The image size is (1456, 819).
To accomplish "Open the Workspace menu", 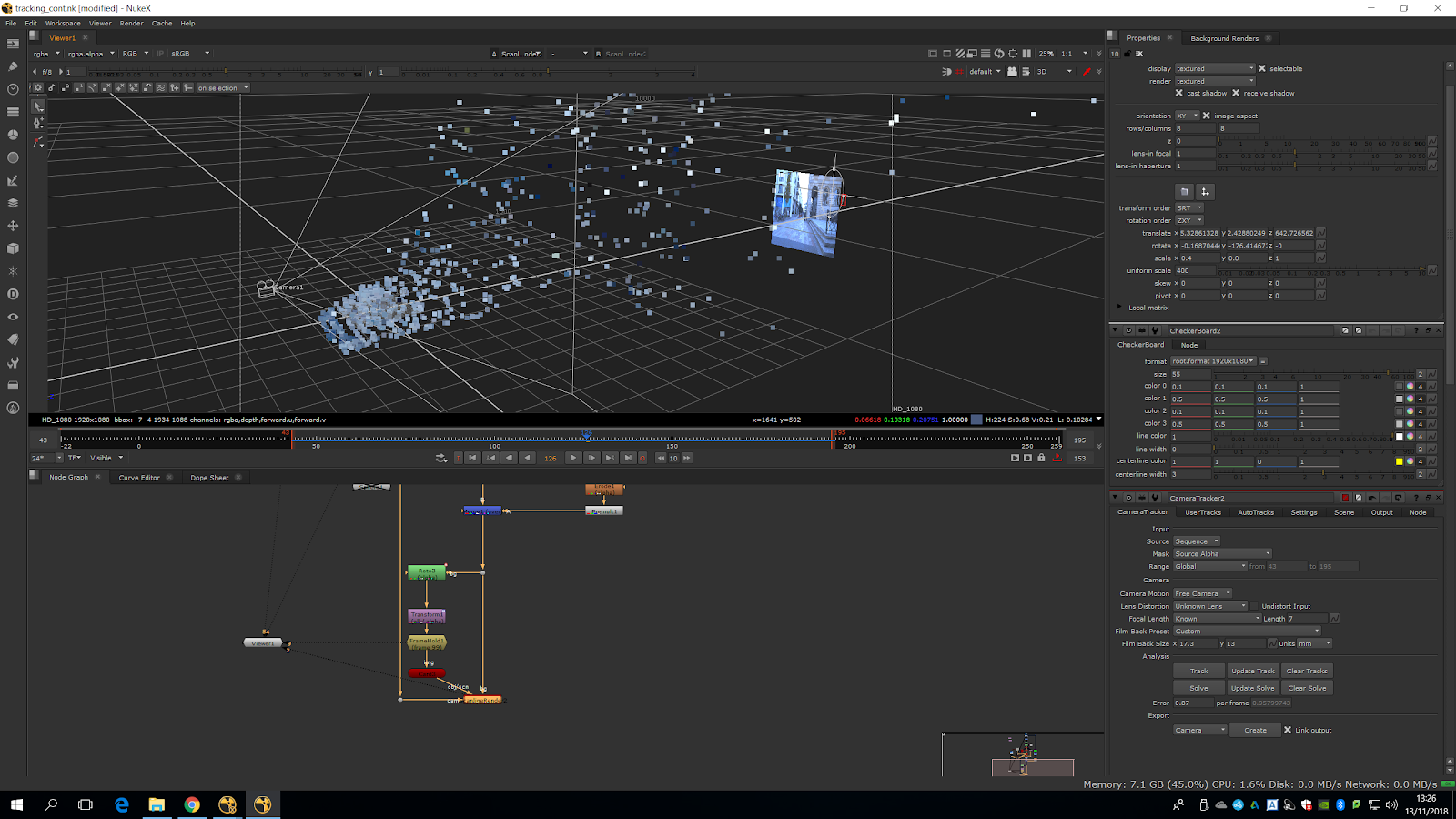I will tap(63, 24).
